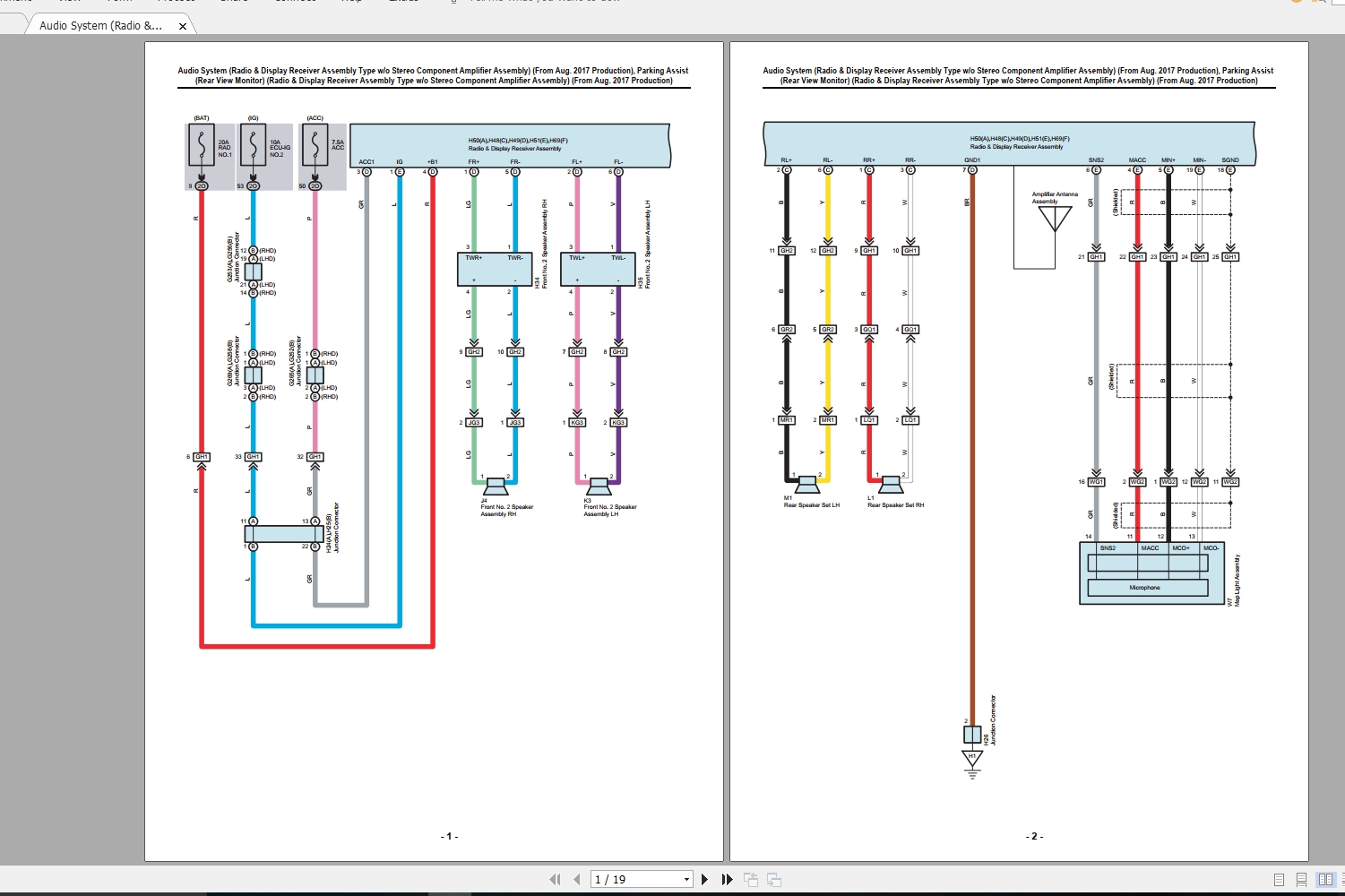Image resolution: width=1345 pixels, height=896 pixels.
Task: Click the previous view icon
Action: click(751, 879)
